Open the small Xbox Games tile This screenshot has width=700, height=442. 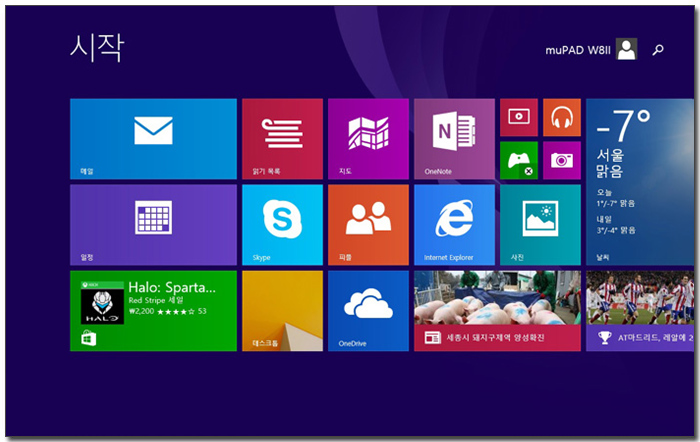click(x=519, y=160)
